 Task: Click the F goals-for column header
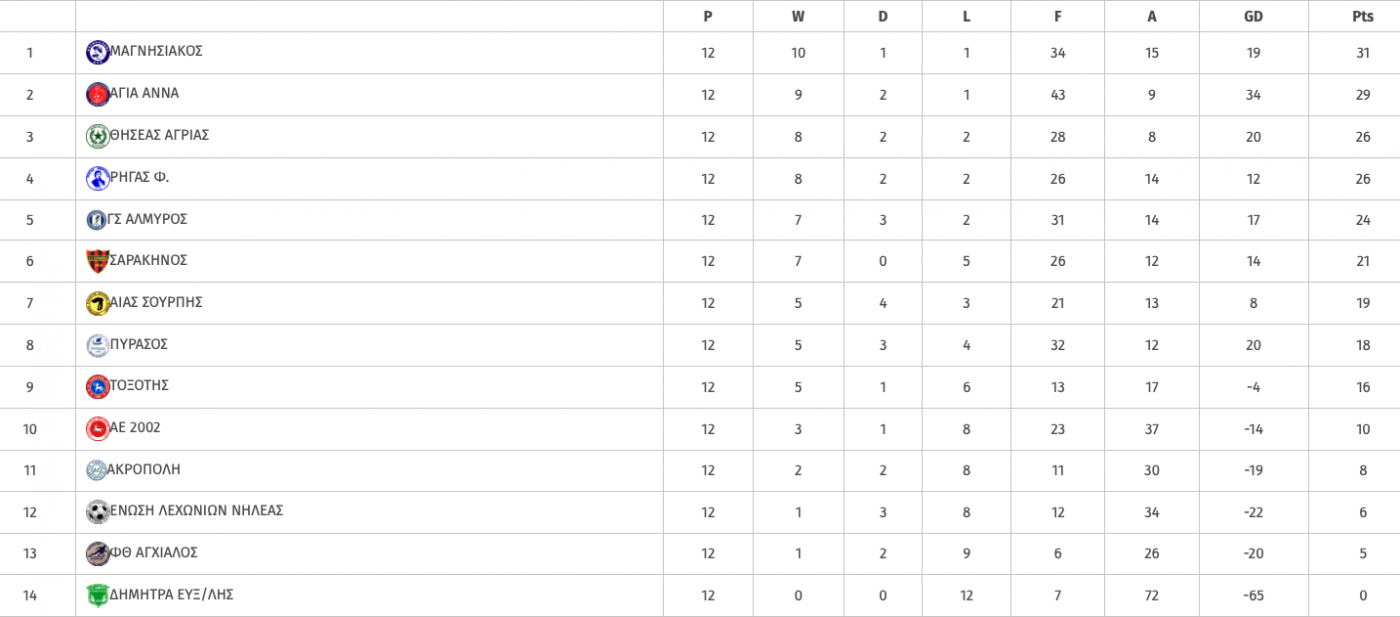1057,16
